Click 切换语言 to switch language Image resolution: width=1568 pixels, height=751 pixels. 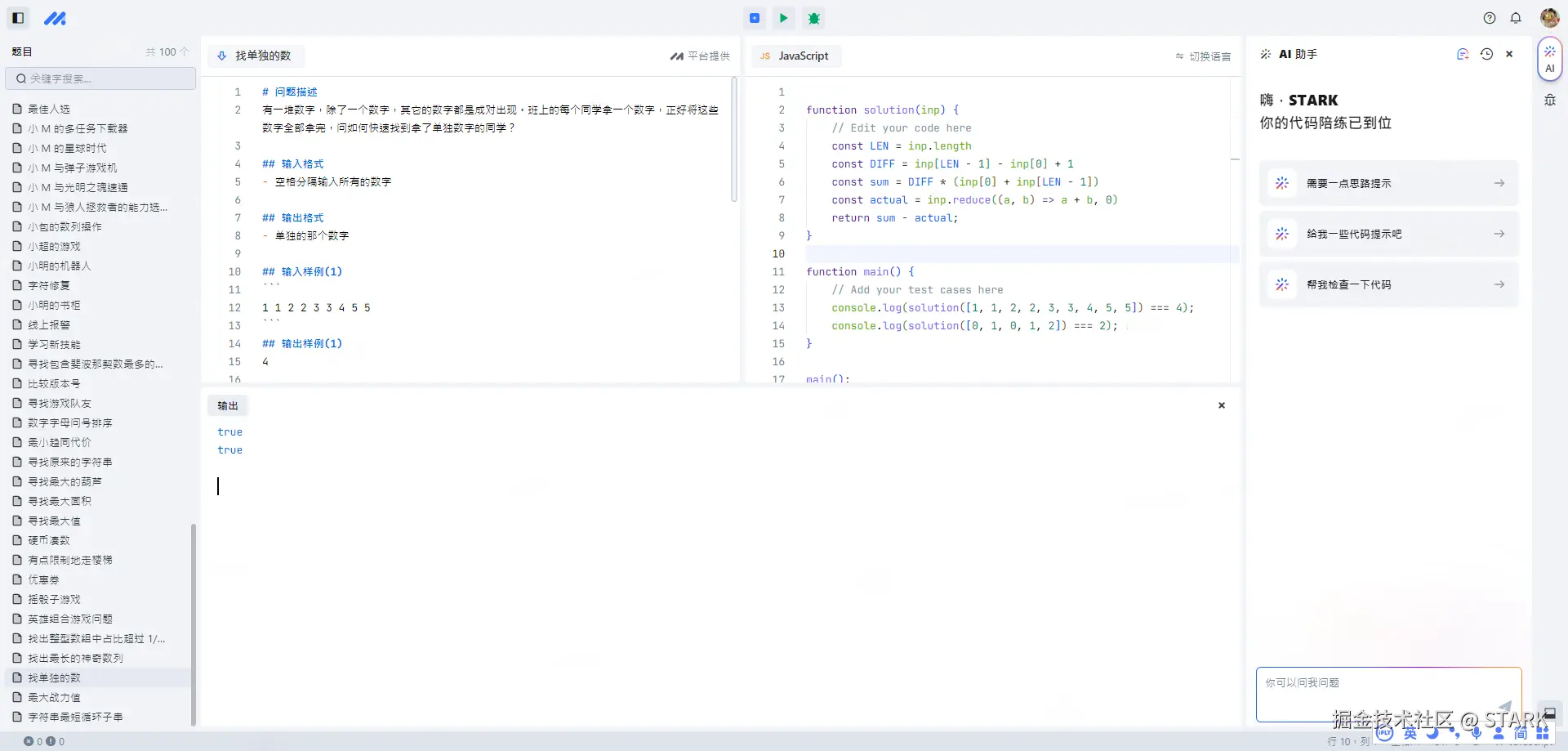pyautogui.click(x=1203, y=56)
